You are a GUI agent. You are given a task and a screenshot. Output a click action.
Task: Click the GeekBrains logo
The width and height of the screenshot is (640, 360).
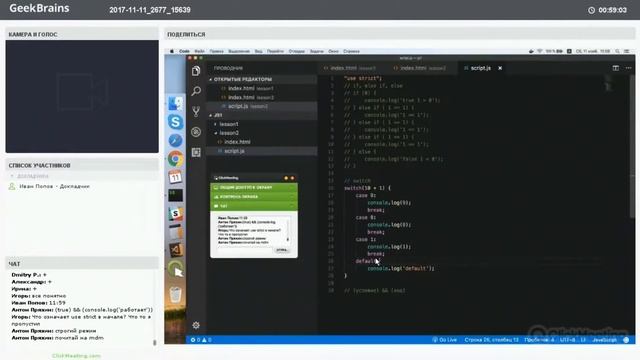click(39, 8)
